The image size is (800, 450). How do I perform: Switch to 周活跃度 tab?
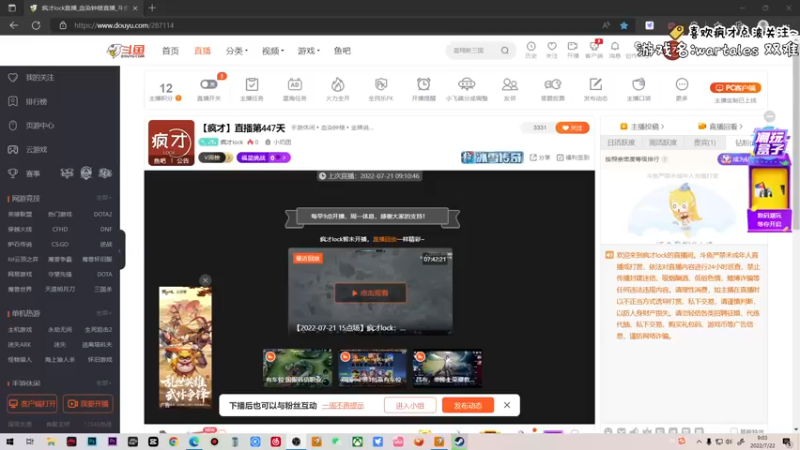click(662, 143)
